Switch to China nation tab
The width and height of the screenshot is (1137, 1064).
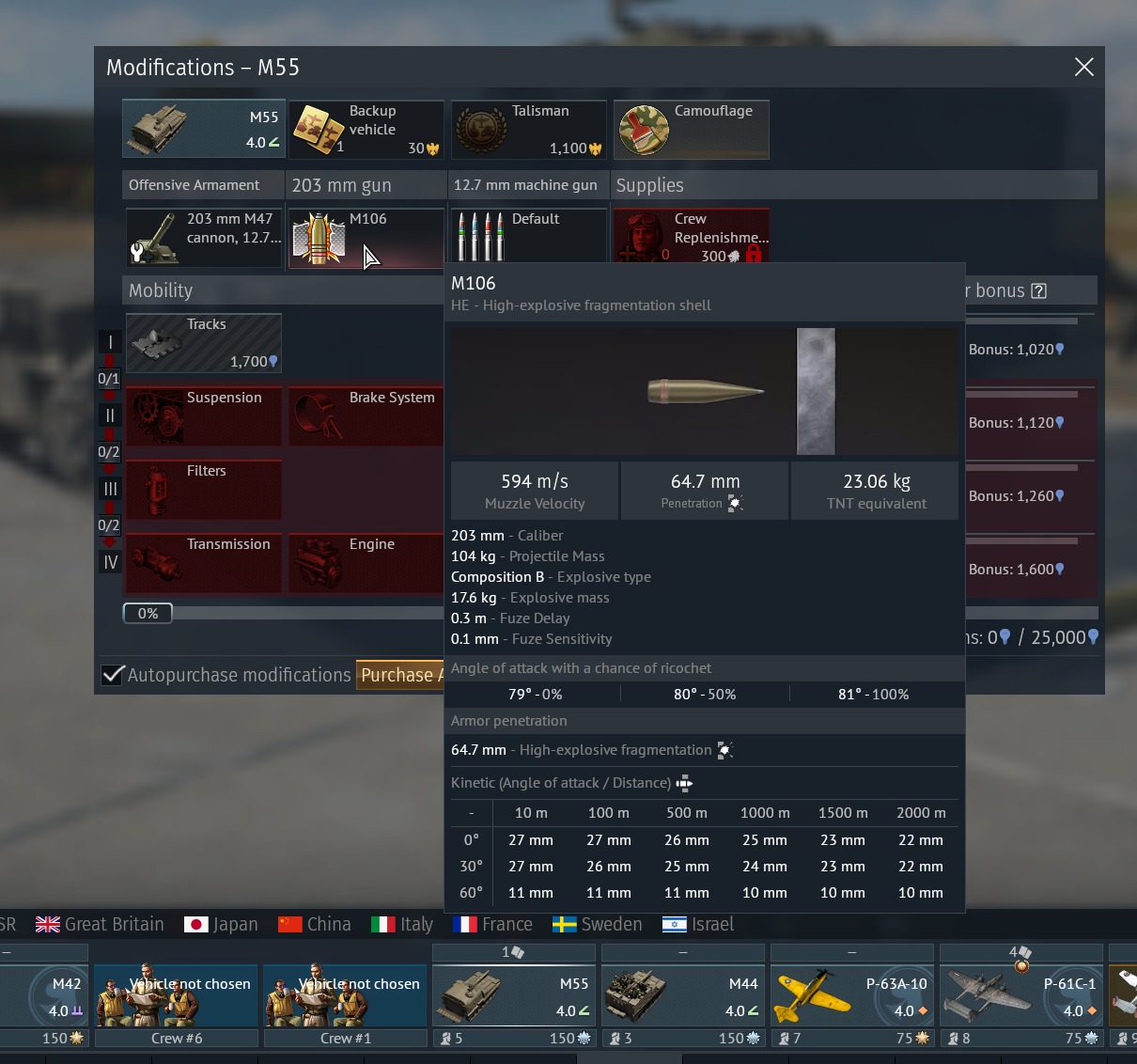pyautogui.click(x=315, y=924)
